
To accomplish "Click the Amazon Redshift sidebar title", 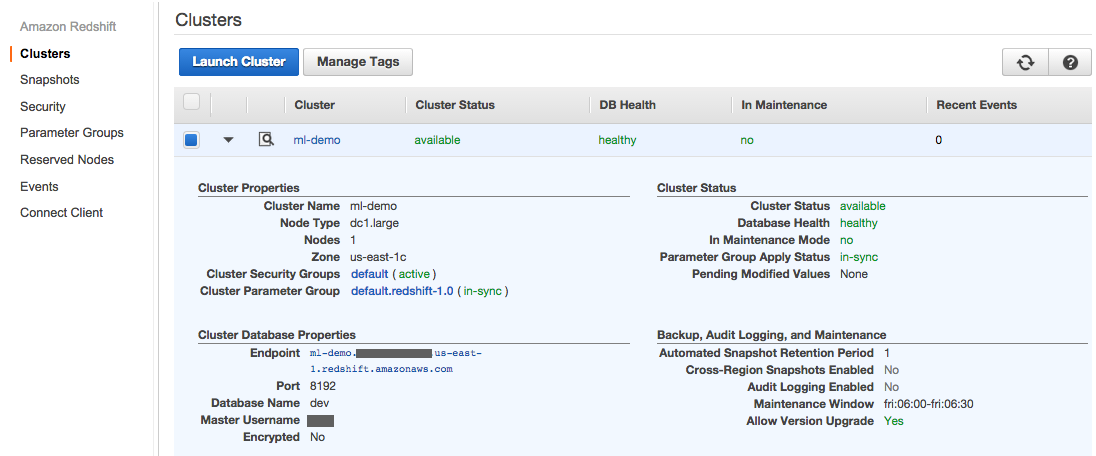I will coord(68,27).
